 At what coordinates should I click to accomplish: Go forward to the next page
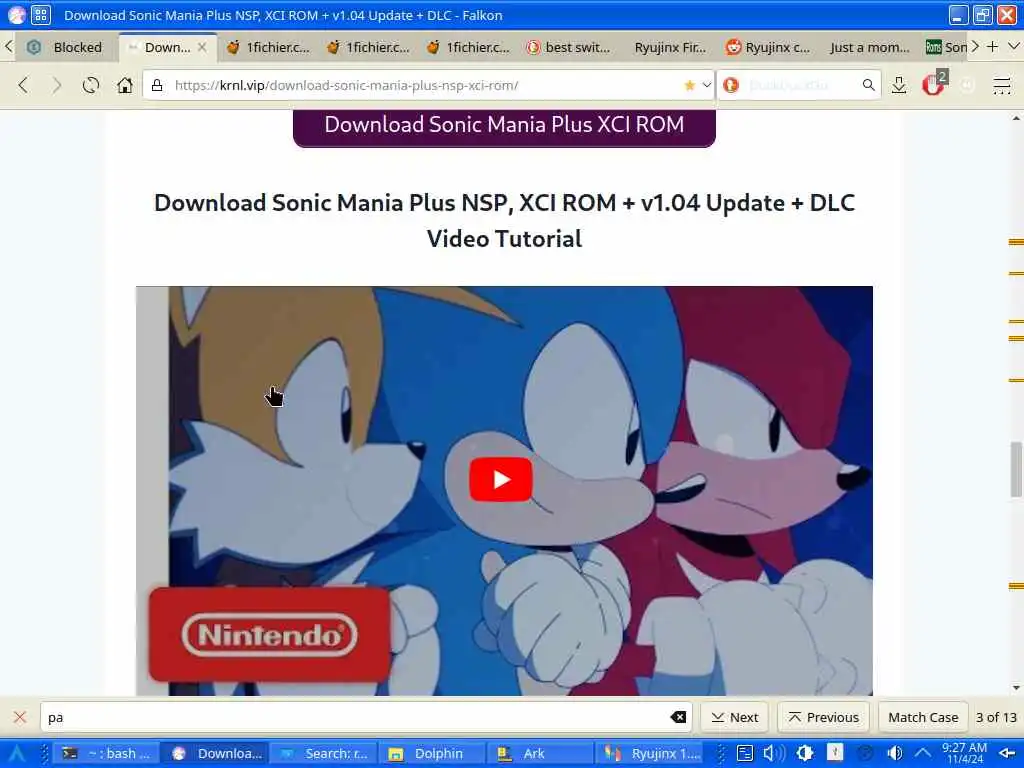click(x=57, y=85)
